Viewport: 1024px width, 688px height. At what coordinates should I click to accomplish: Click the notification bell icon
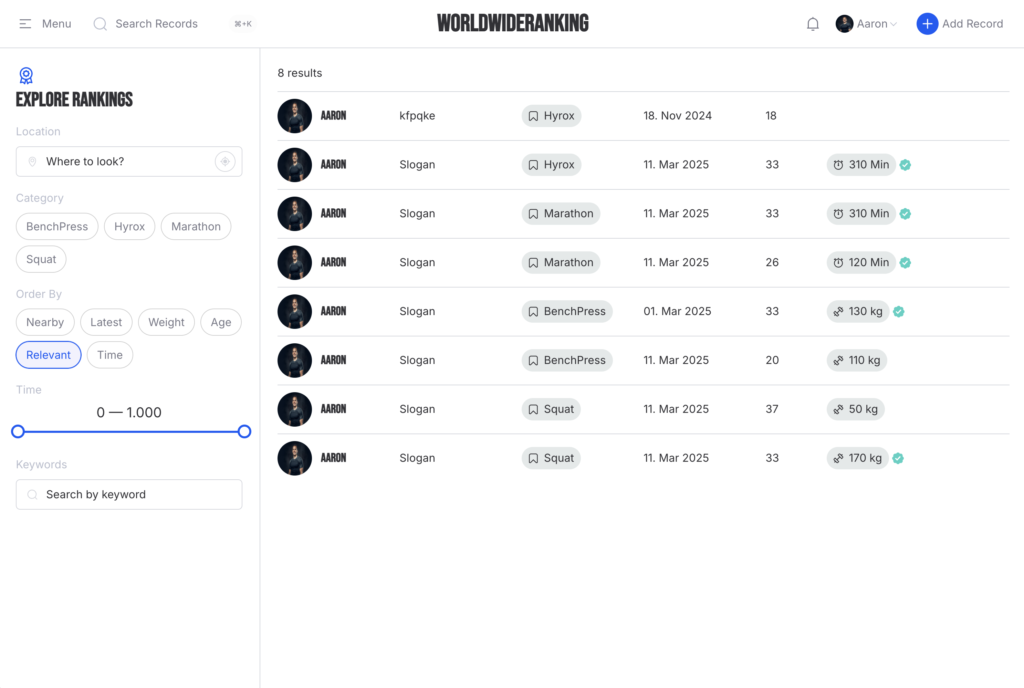813,24
